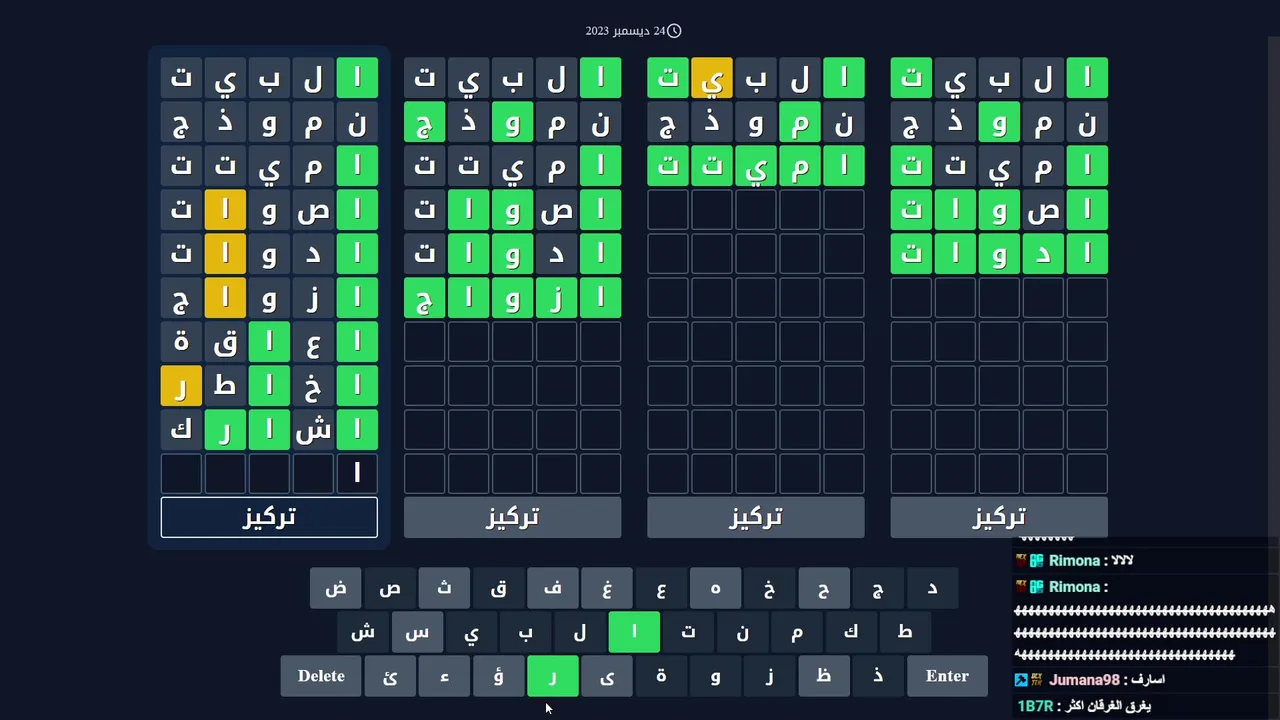The width and height of the screenshot is (1280, 720).
Task: Tap the ء keyboard key
Action: click(x=444, y=676)
